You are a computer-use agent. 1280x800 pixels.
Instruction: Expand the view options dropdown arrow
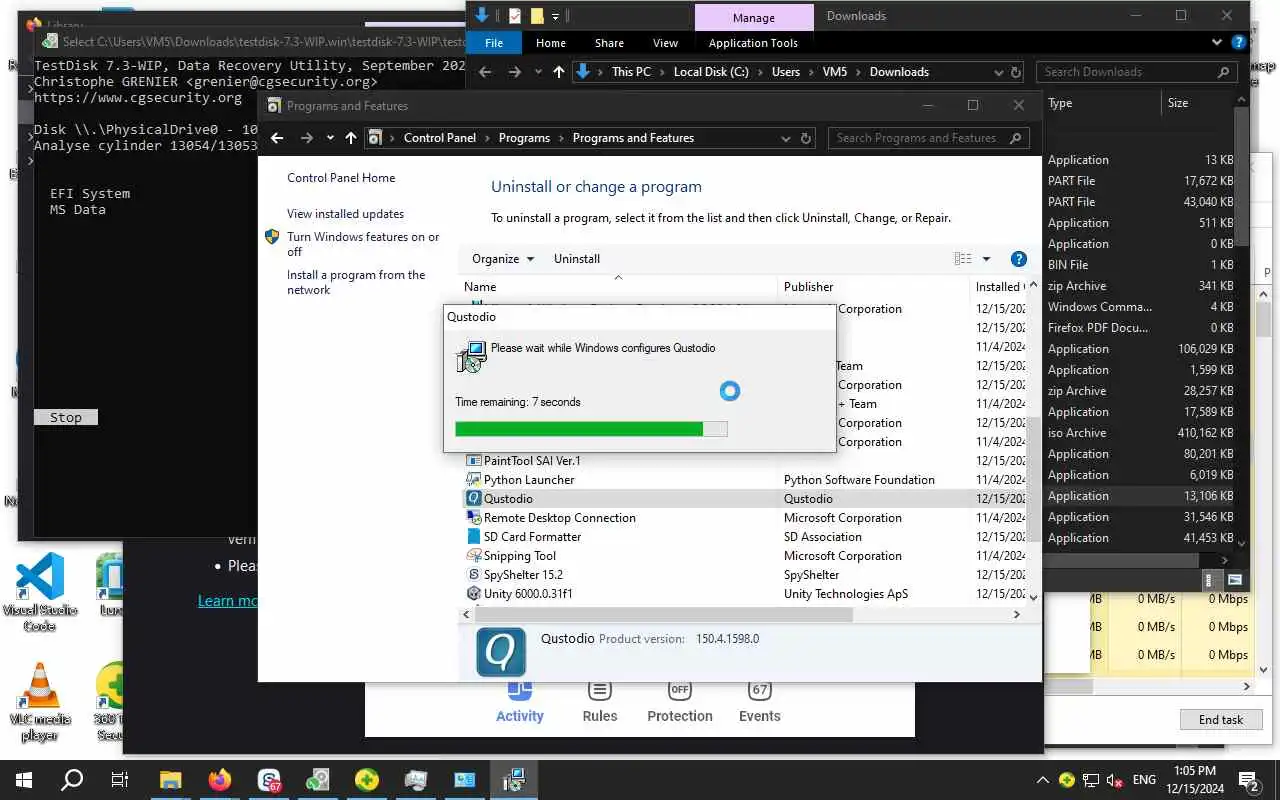point(986,259)
